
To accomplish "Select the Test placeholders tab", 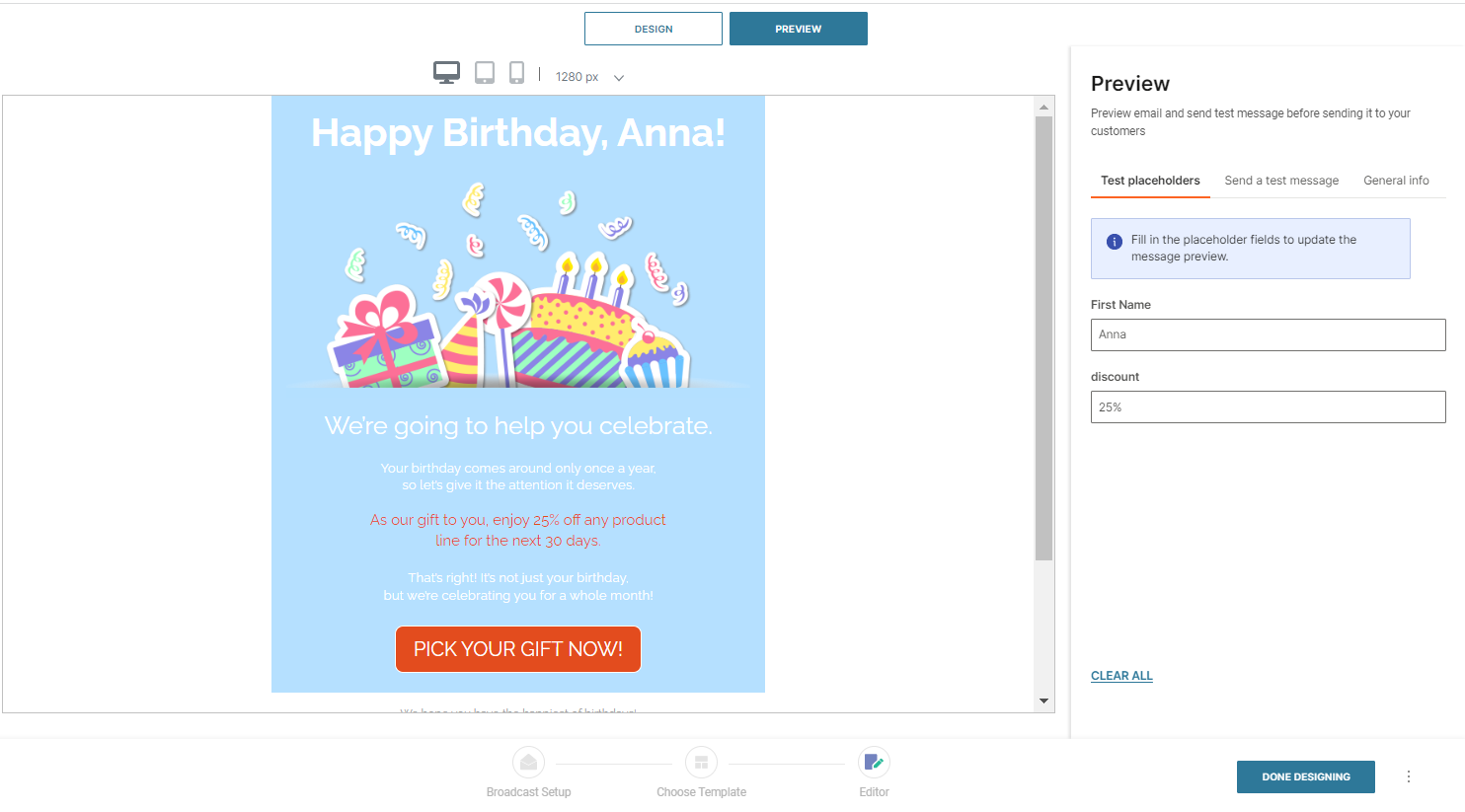I will coord(1150,181).
